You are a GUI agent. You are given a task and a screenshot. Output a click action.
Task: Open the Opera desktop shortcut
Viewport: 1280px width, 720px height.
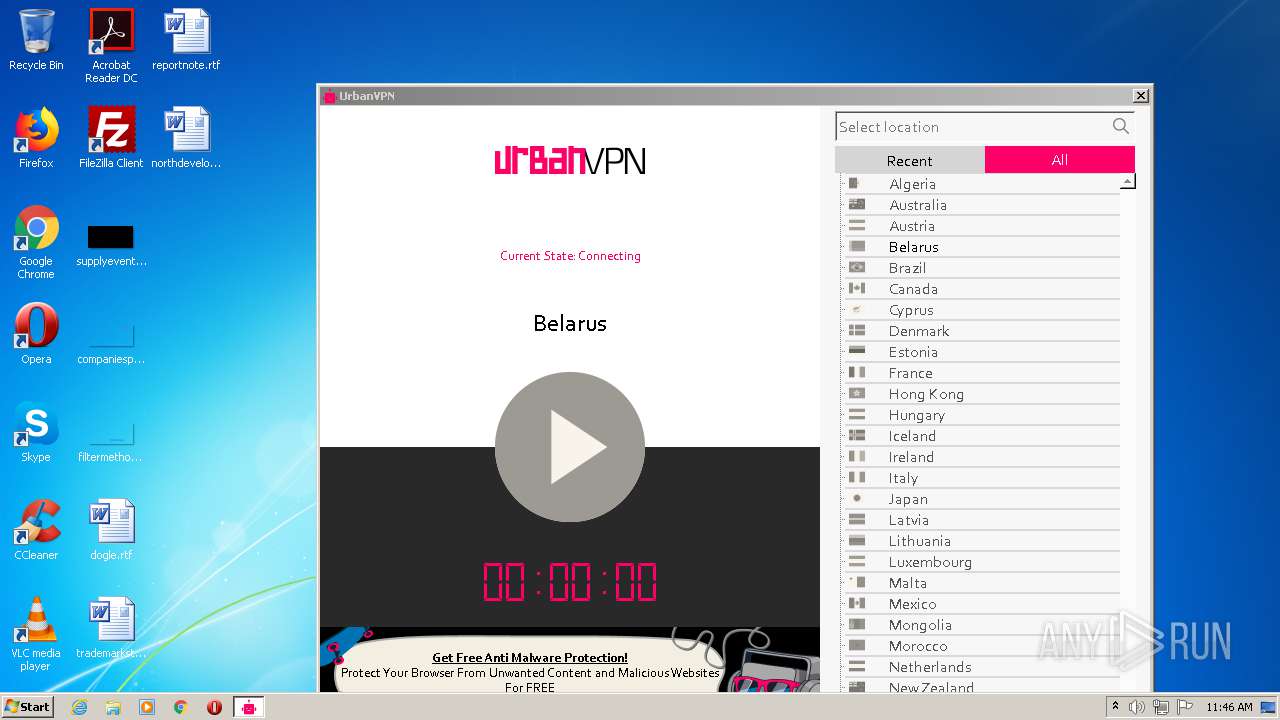coord(36,334)
